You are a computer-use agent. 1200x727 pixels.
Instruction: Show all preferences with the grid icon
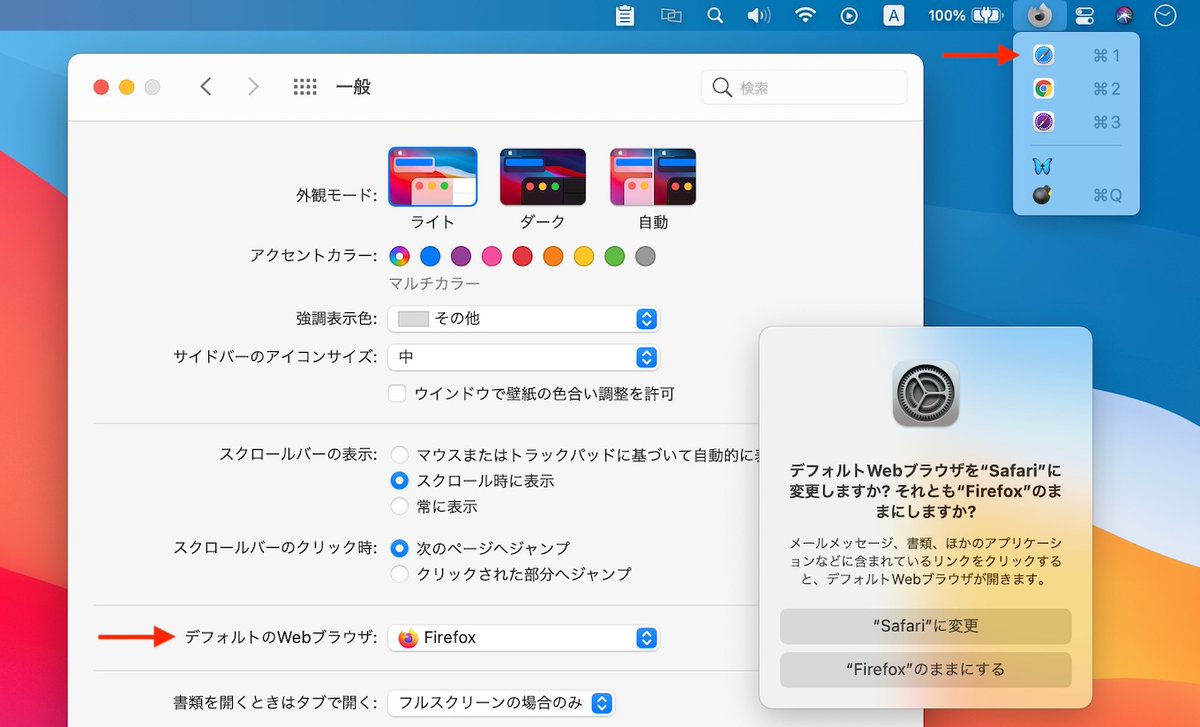[305, 87]
